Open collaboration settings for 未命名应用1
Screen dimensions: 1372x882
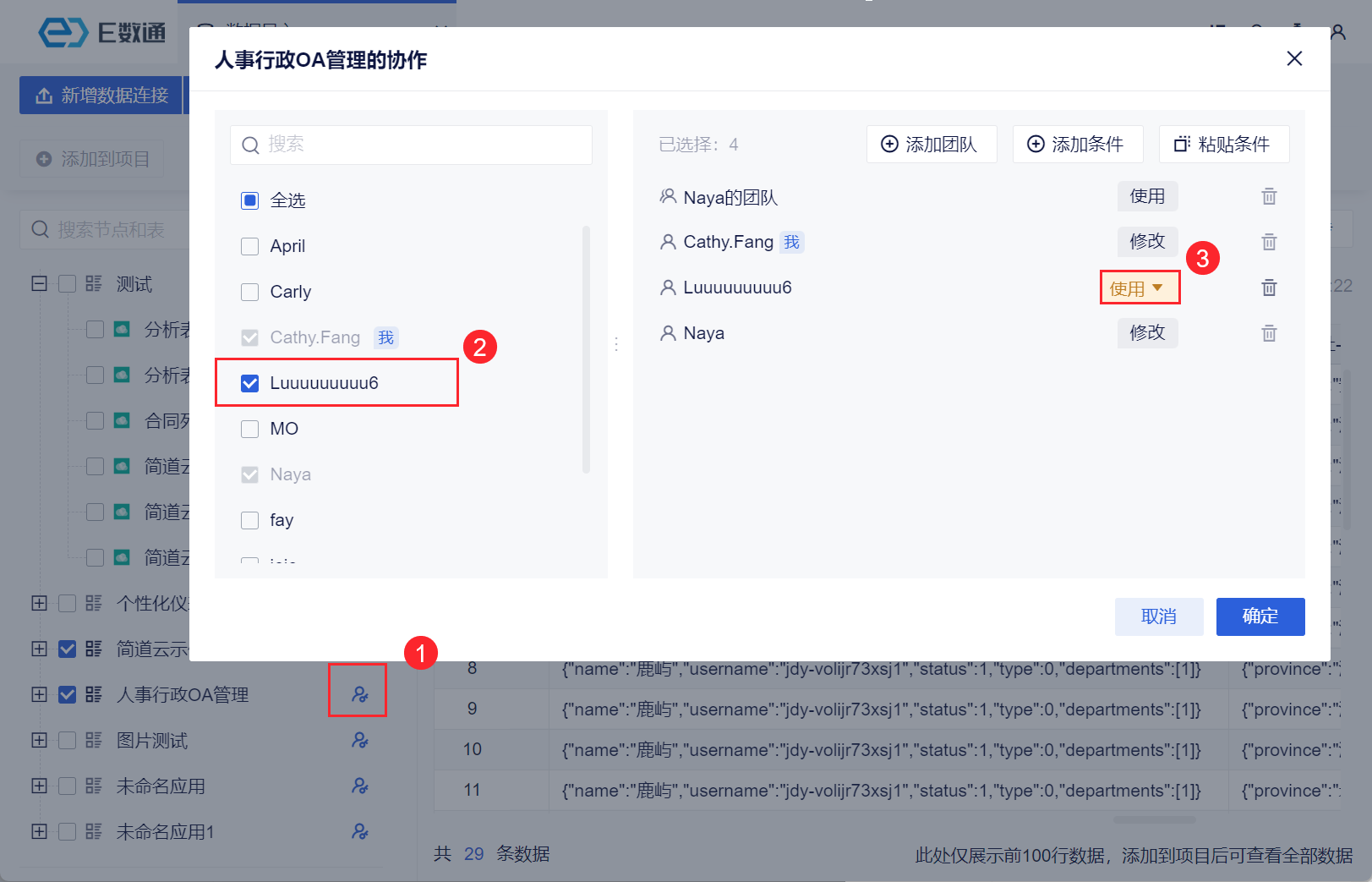pos(360,831)
